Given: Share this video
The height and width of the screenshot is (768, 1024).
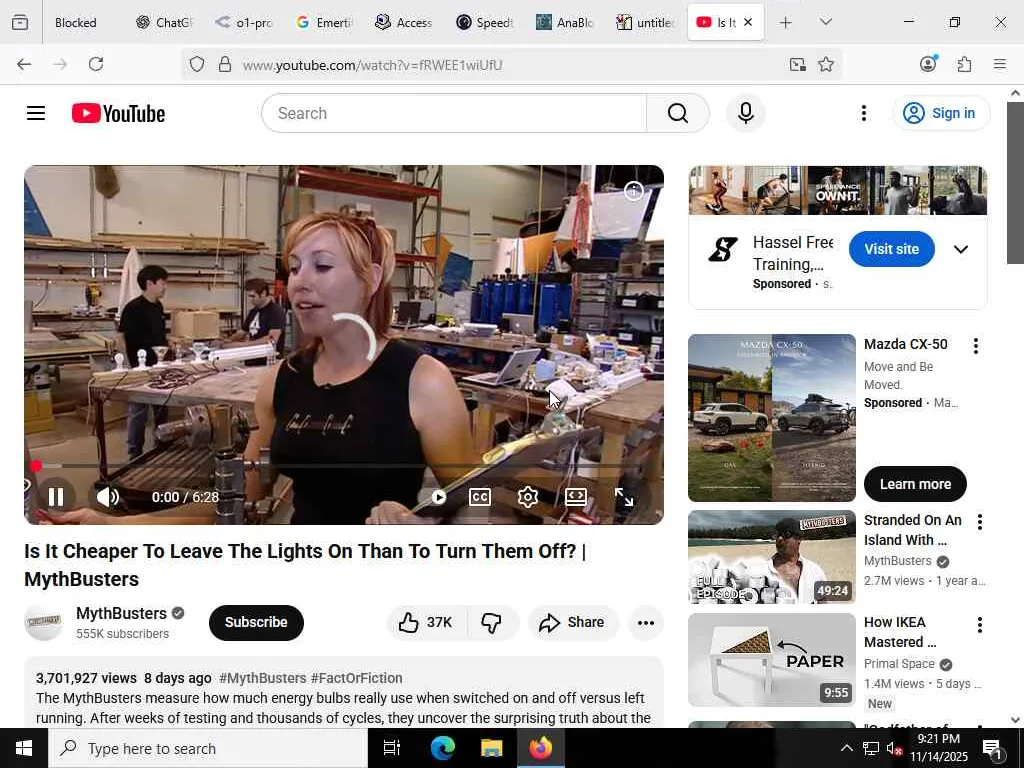Looking at the screenshot, I should pos(572,622).
